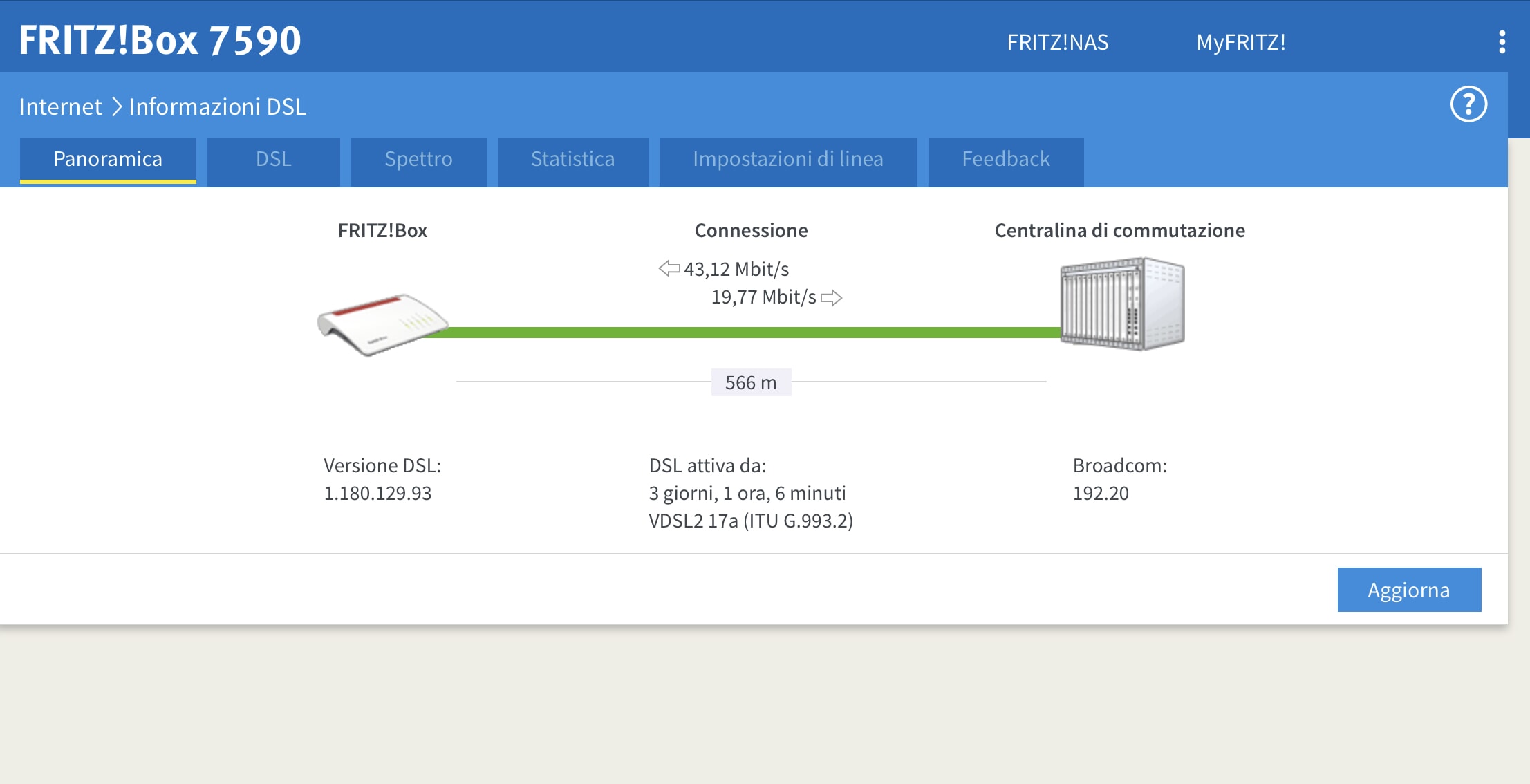Open the FRITZ!NAS link
The width and height of the screenshot is (1530, 784).
pos(1057,42)
